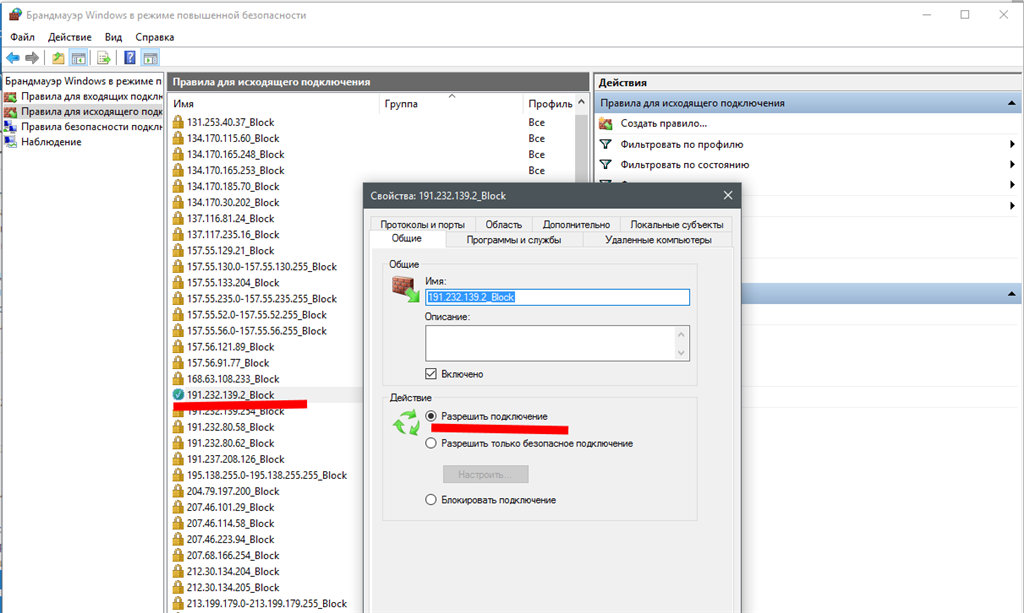1024x613 pixels.
Task: Open the Действие menu
Action: [70, 37]
